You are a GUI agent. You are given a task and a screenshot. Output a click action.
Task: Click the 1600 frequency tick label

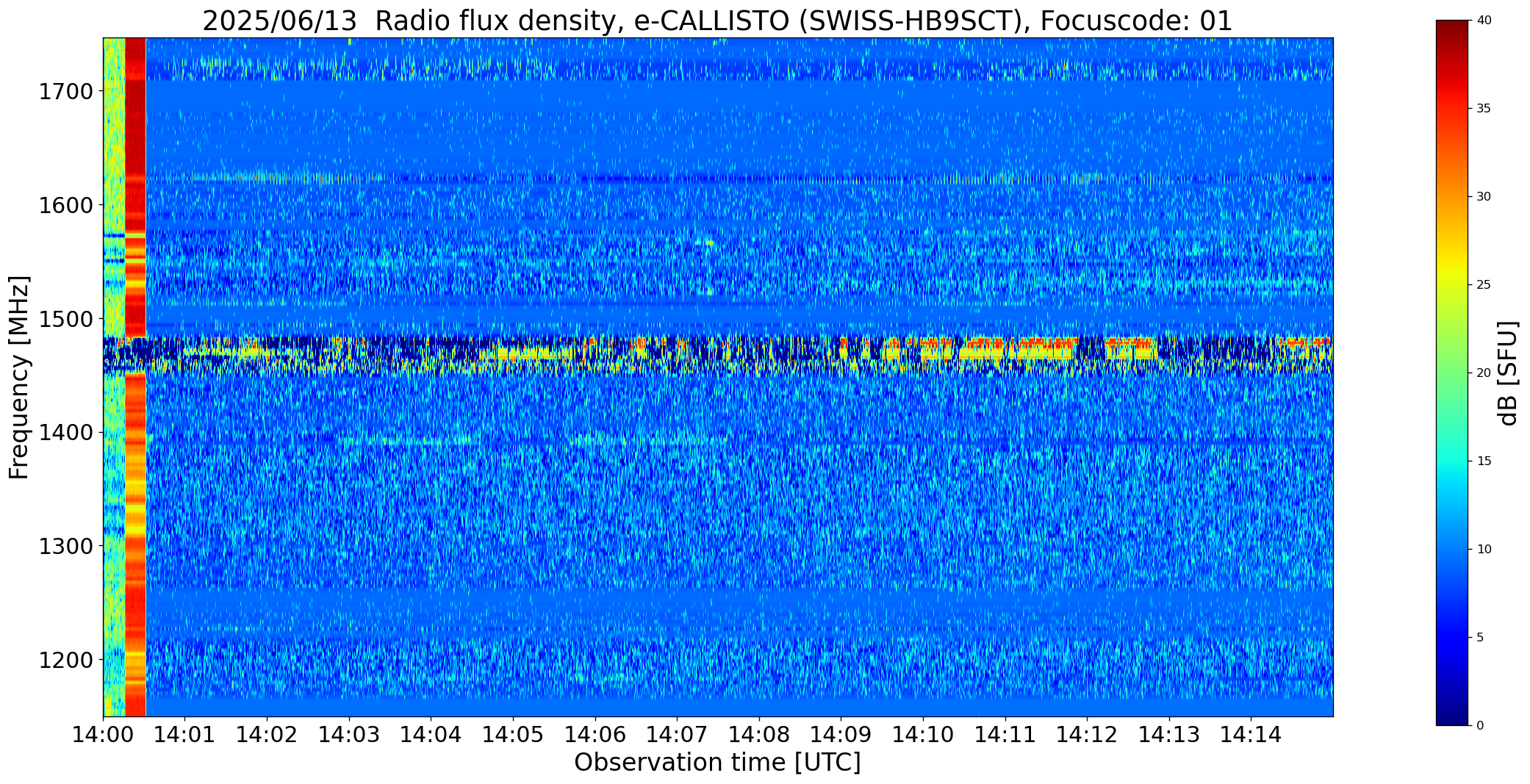[65, 205]
